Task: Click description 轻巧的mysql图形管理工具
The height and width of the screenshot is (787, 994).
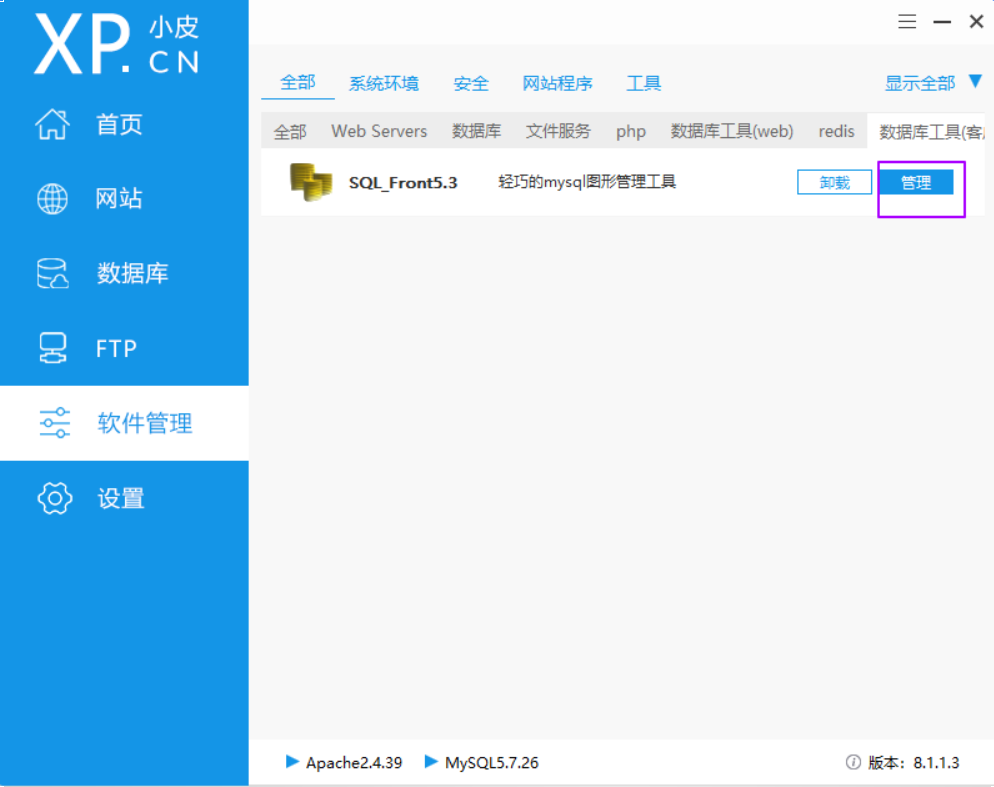Action: (x=587, y=182)
